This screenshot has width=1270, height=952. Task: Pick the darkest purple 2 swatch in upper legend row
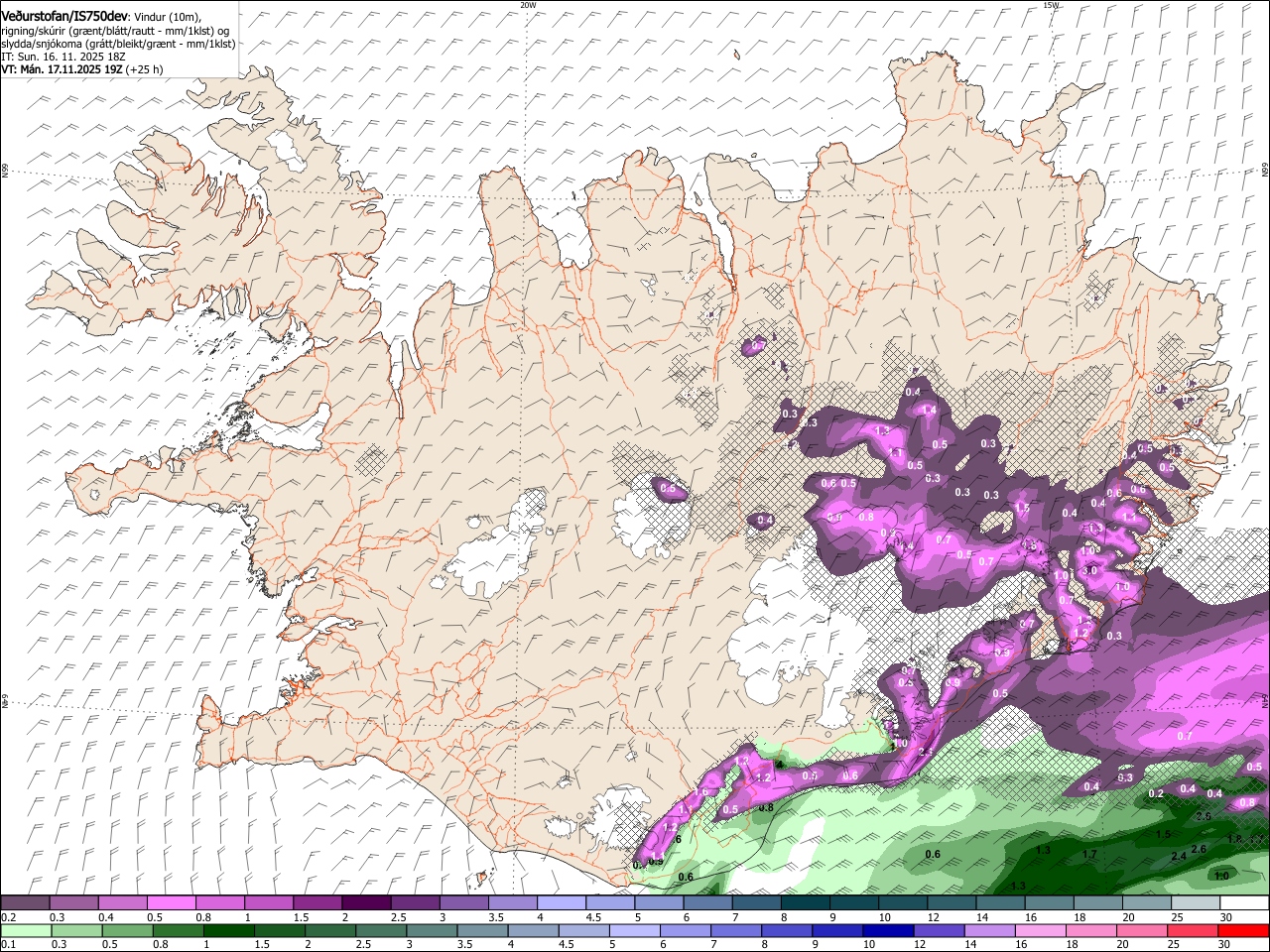click(x=365, y=902)
